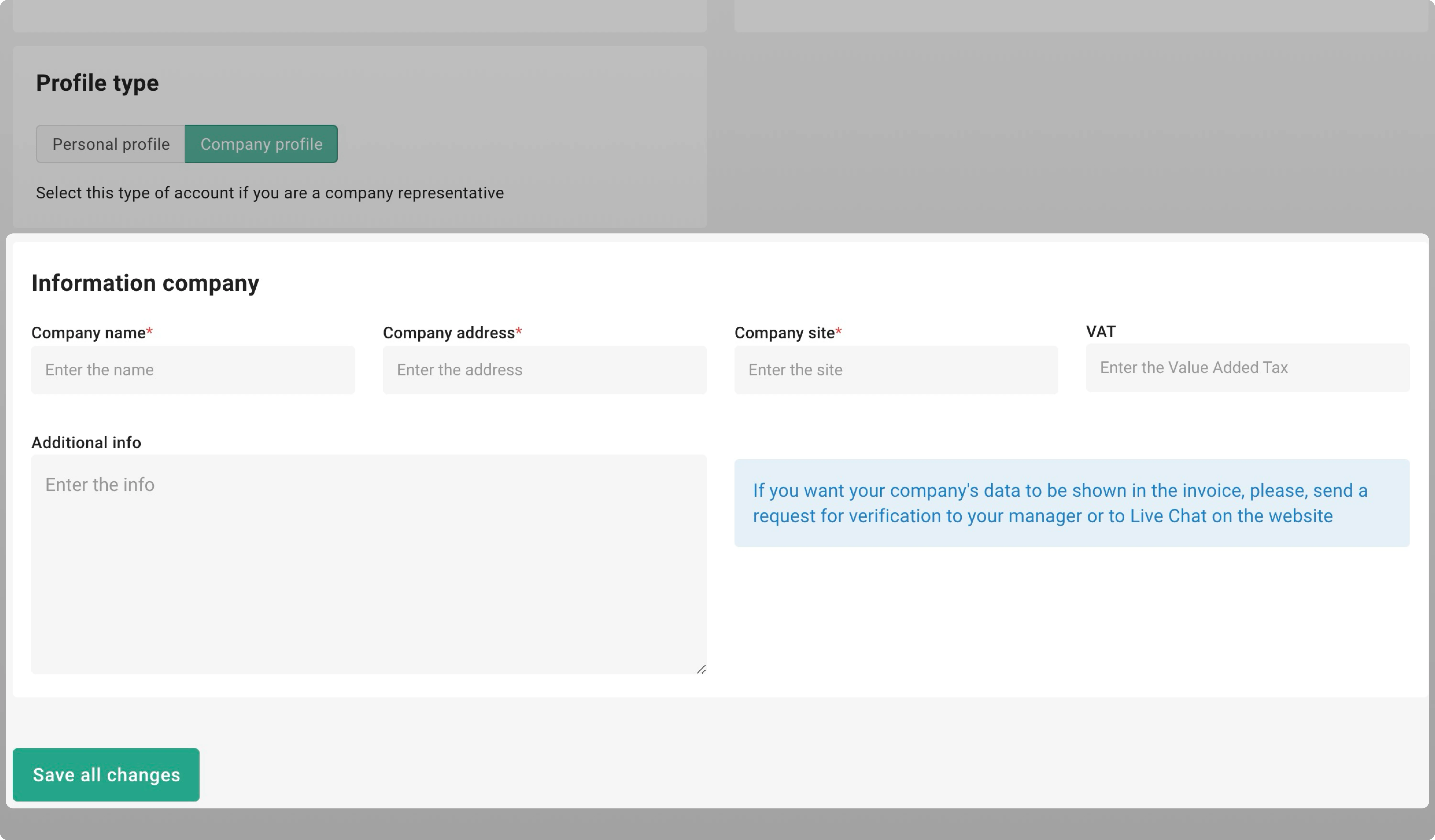
Task: Click the company representative description text
Action: [x=269, y=193]
